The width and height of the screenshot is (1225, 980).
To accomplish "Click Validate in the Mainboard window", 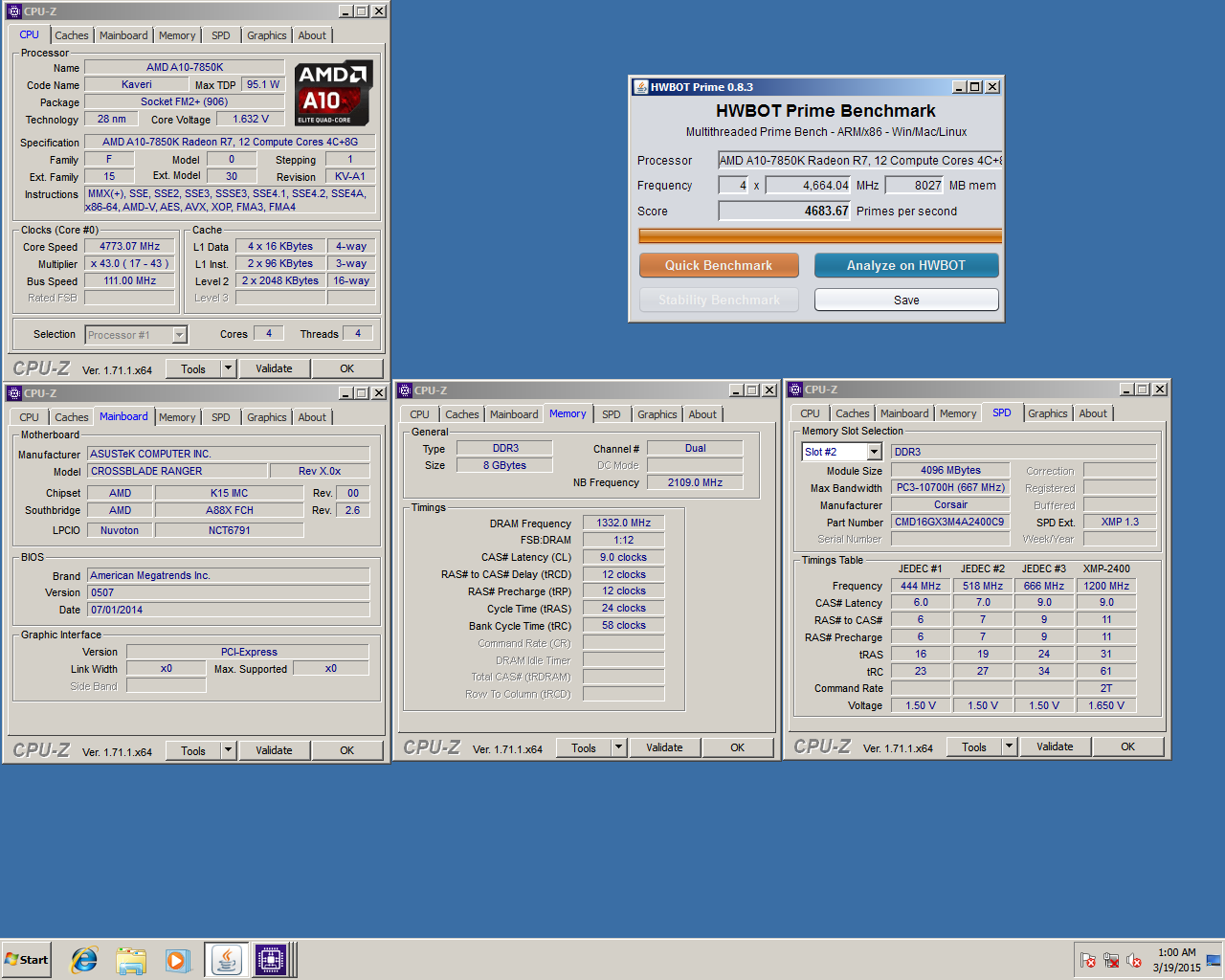I will point(274,750).
